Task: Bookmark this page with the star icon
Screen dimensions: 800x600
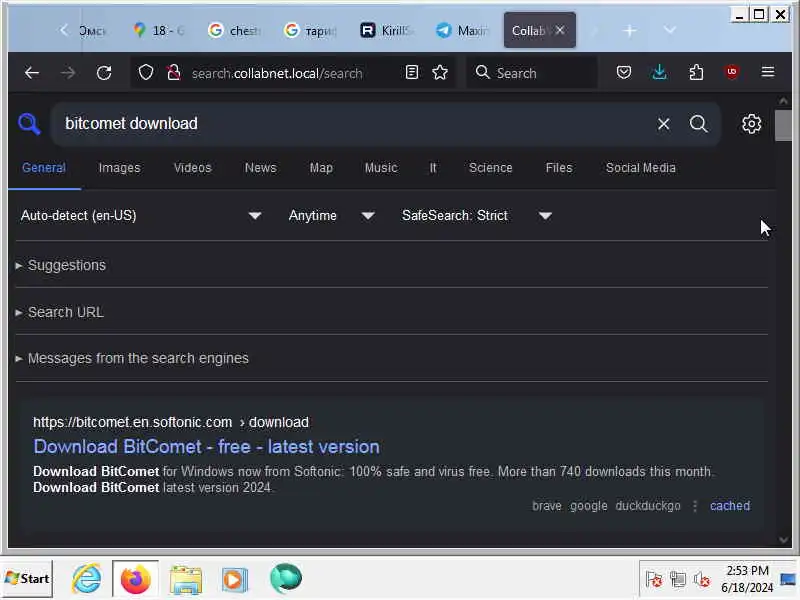Action: [x=440, y=72]
